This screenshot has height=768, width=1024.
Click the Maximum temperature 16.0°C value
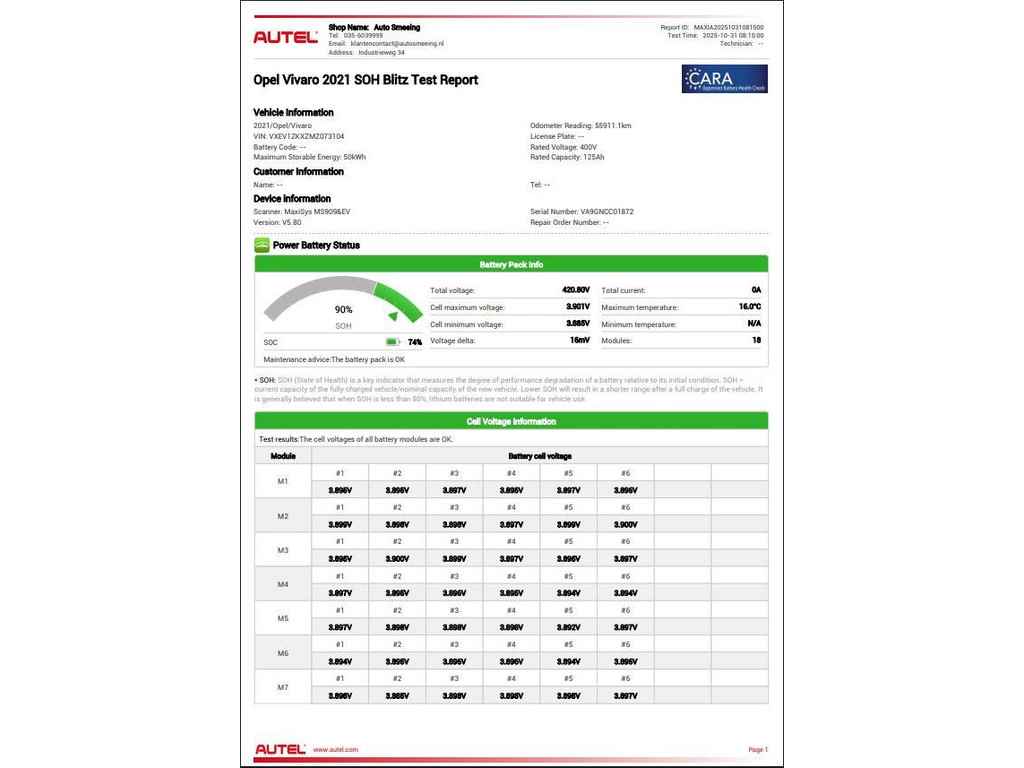tap(749, 307)
